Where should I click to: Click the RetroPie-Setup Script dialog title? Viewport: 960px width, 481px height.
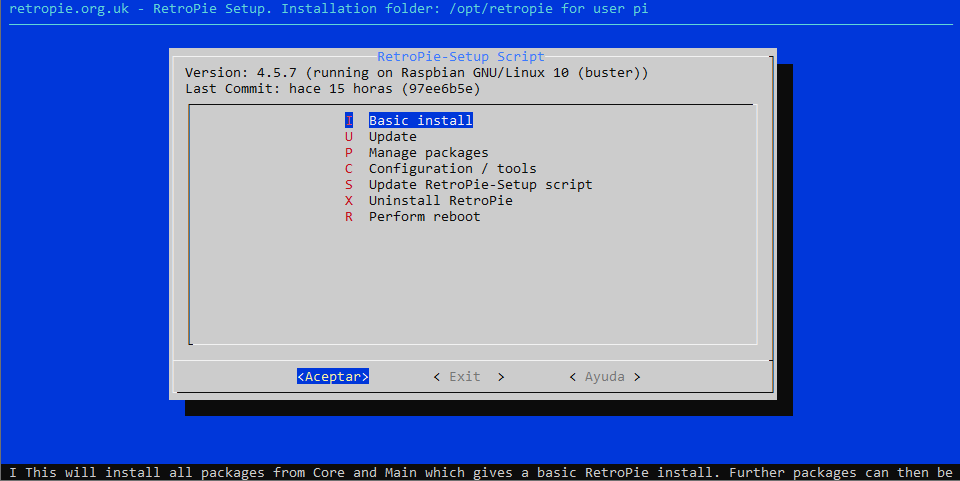(460, 56)
